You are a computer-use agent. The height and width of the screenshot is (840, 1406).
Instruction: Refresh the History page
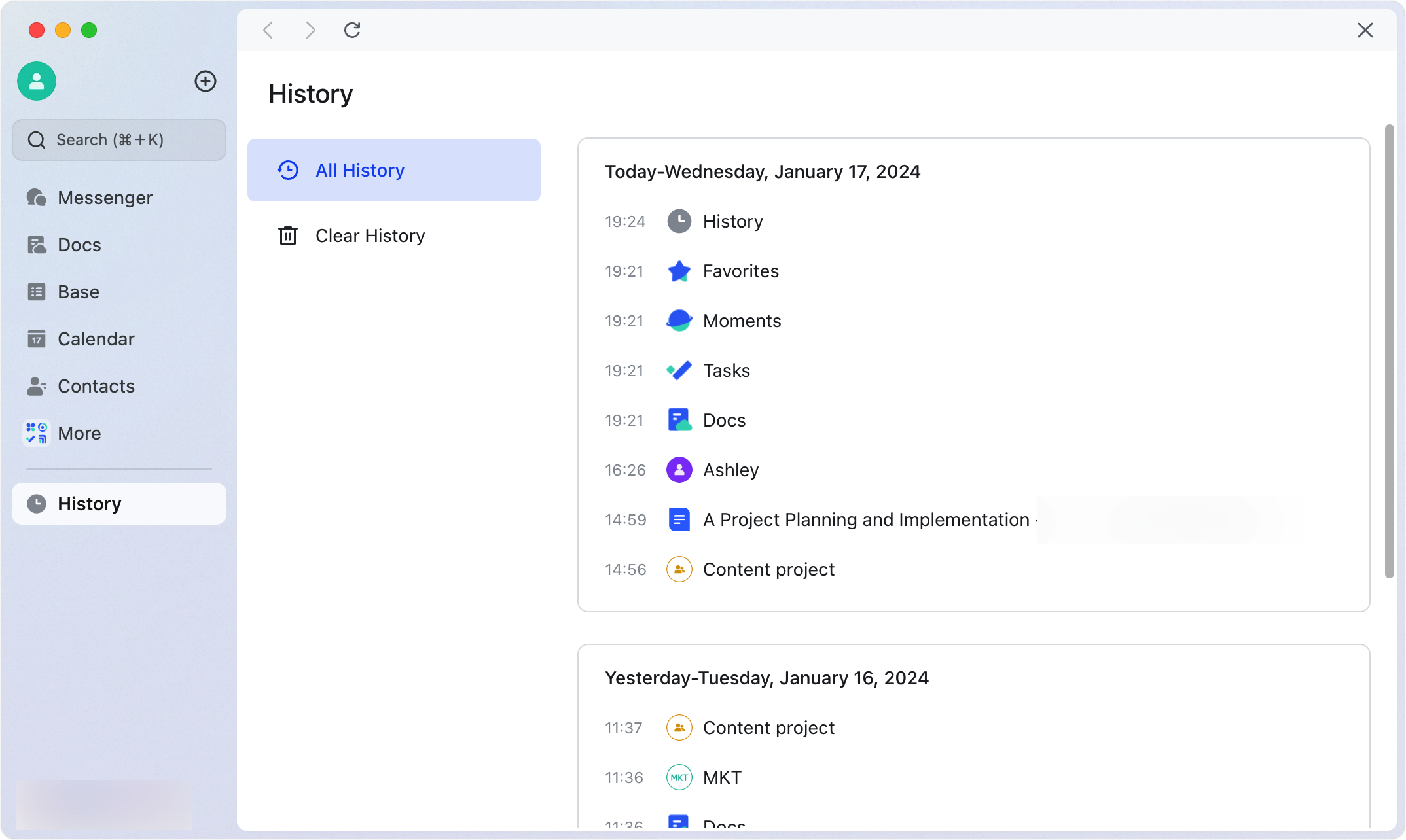click(352, 30)
